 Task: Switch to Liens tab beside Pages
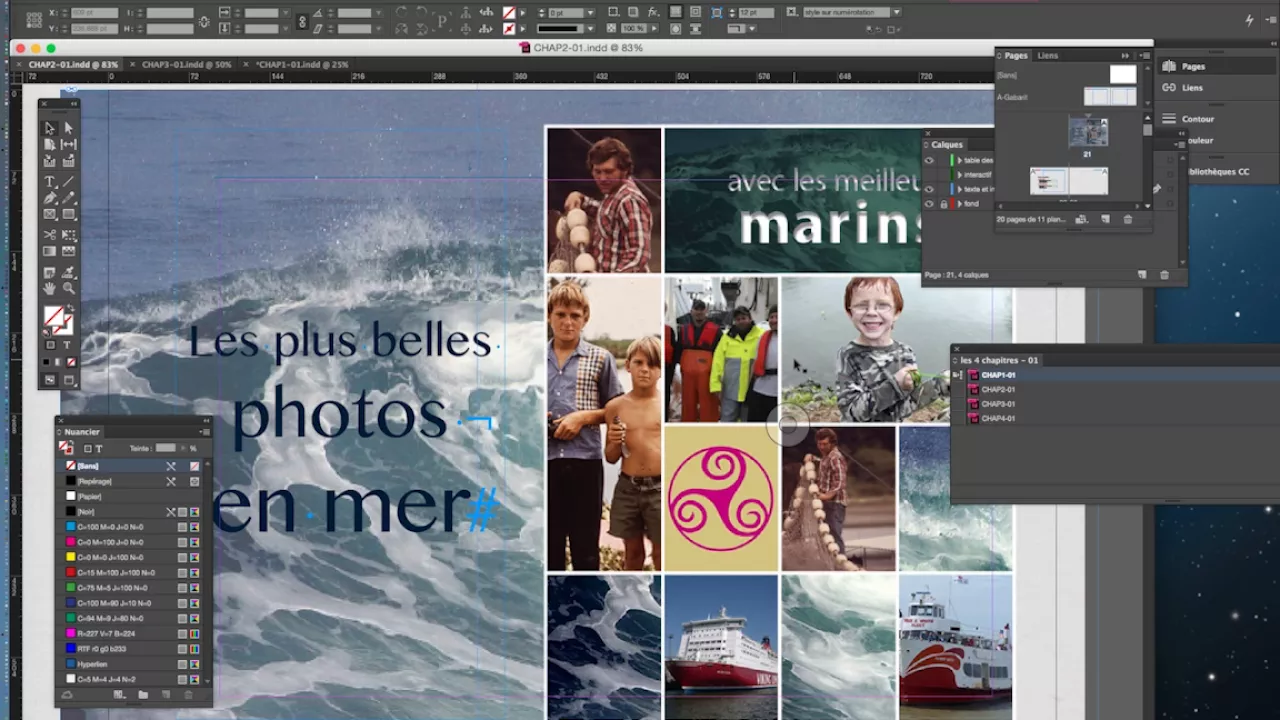coord(1047,56)
